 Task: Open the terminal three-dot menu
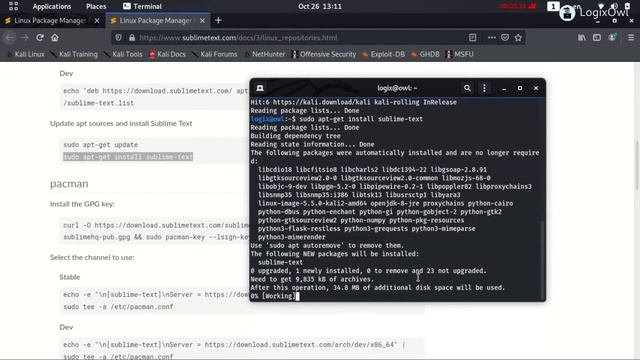tap(484, 88)
